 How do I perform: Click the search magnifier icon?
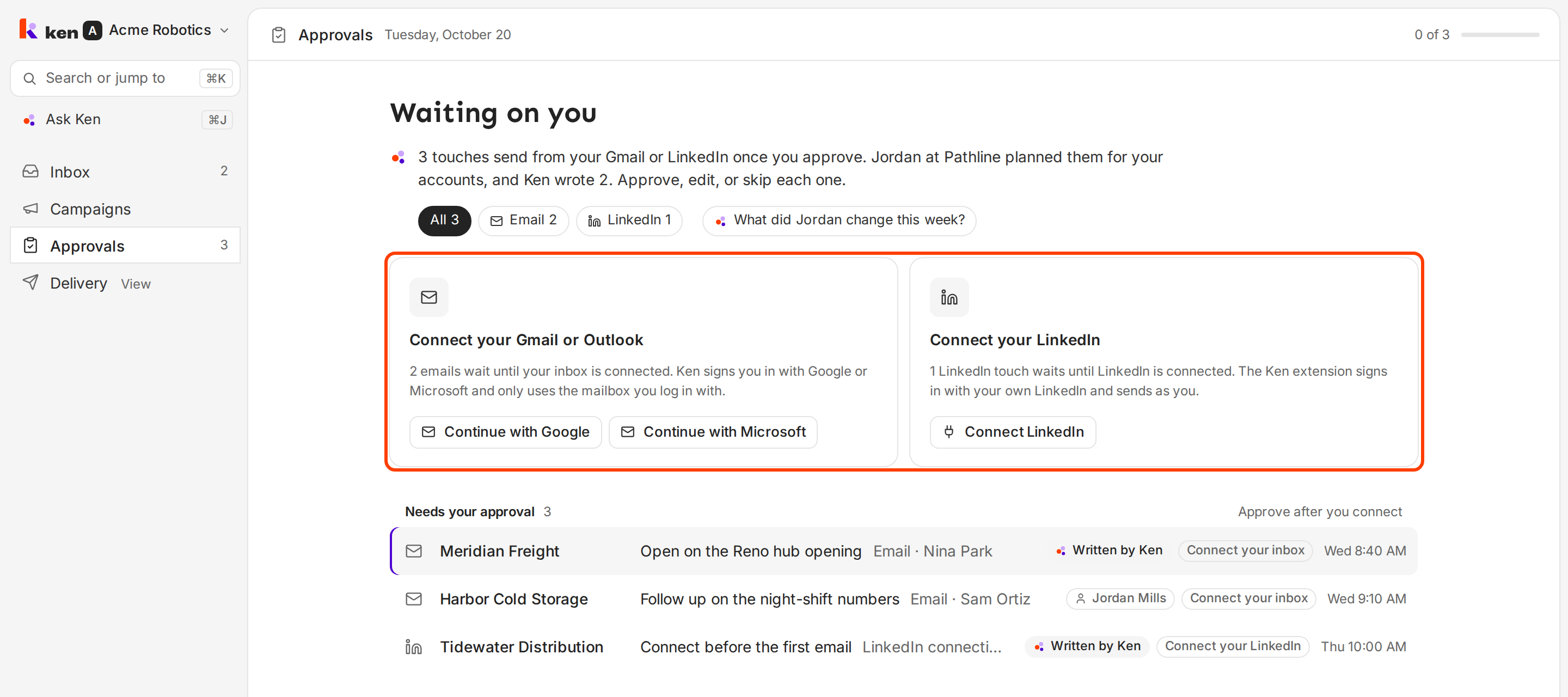coord(29,78)
